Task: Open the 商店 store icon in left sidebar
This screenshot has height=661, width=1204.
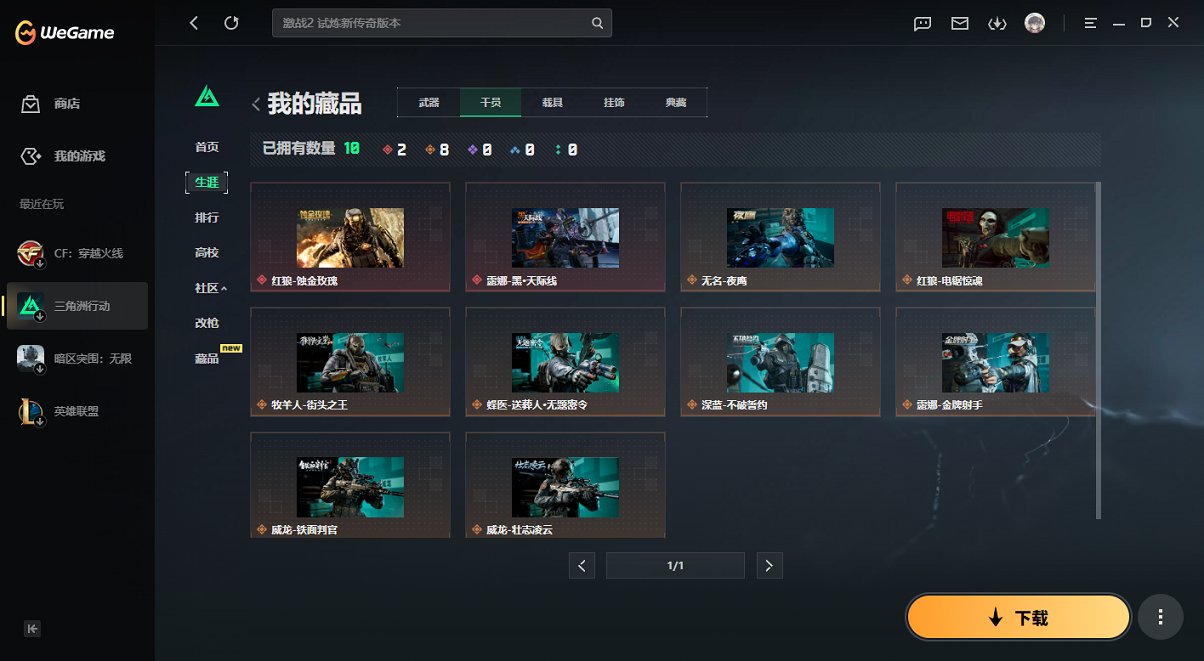Action: (x=33, y=103)
